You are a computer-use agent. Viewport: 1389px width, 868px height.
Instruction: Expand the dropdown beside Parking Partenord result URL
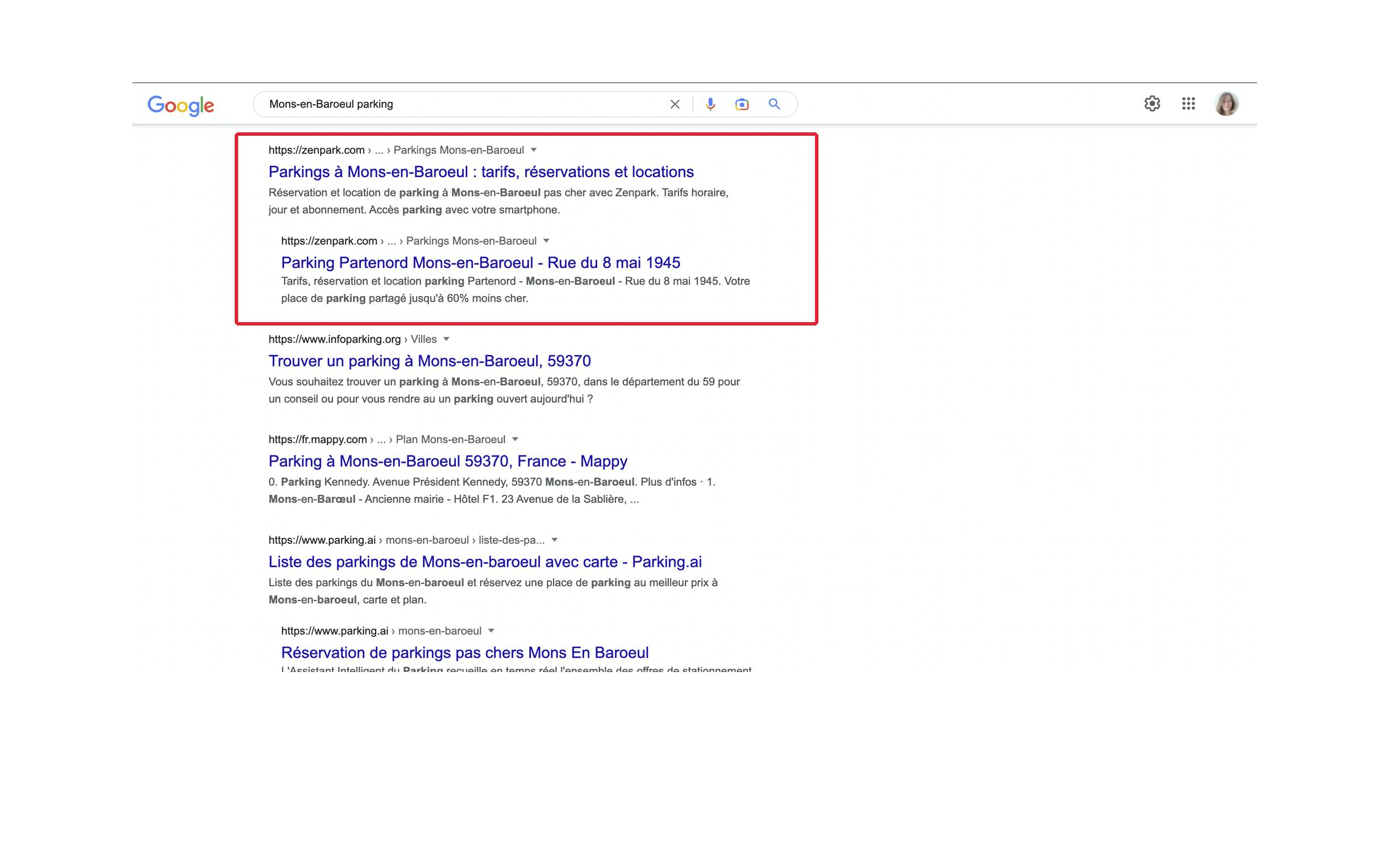[x=546, y=240]
